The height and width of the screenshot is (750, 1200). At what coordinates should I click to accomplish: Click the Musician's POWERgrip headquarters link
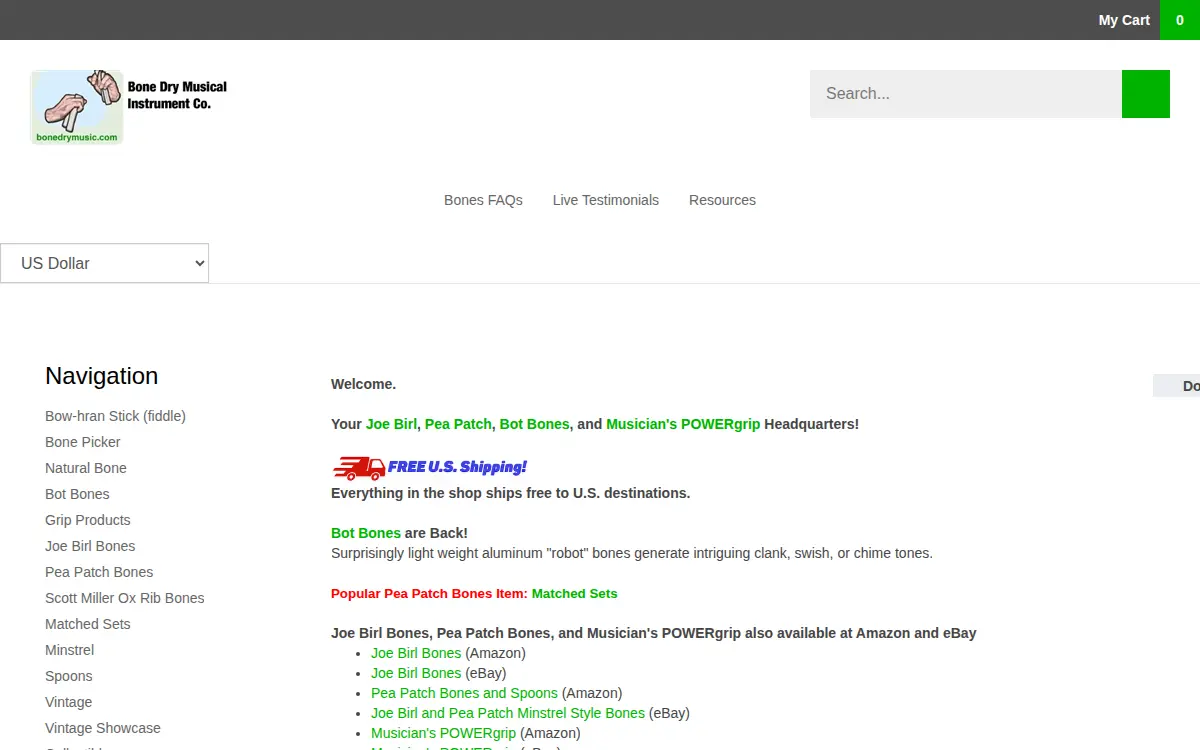[683, 424]
